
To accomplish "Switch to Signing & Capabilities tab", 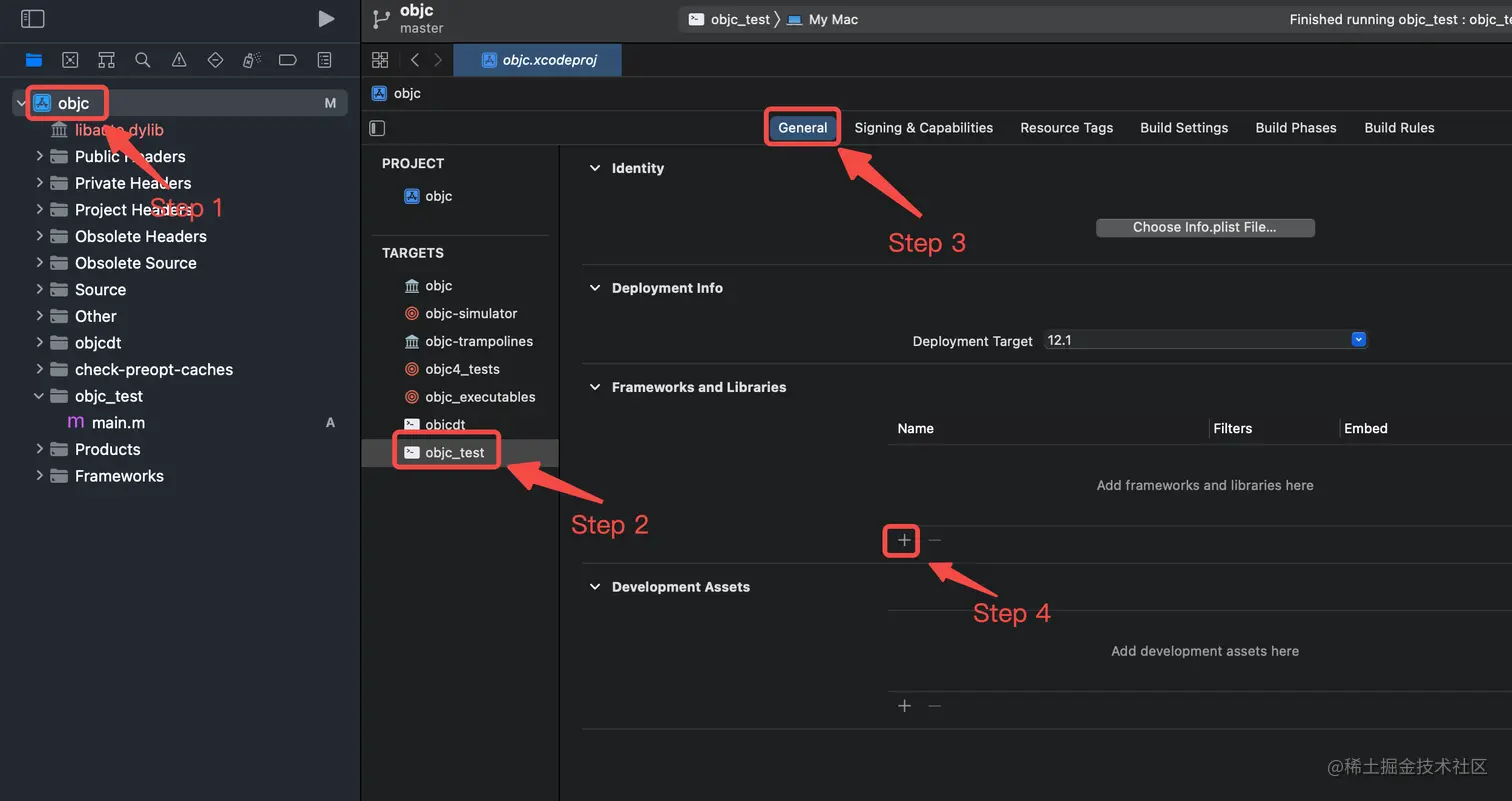I will [924, 127].
